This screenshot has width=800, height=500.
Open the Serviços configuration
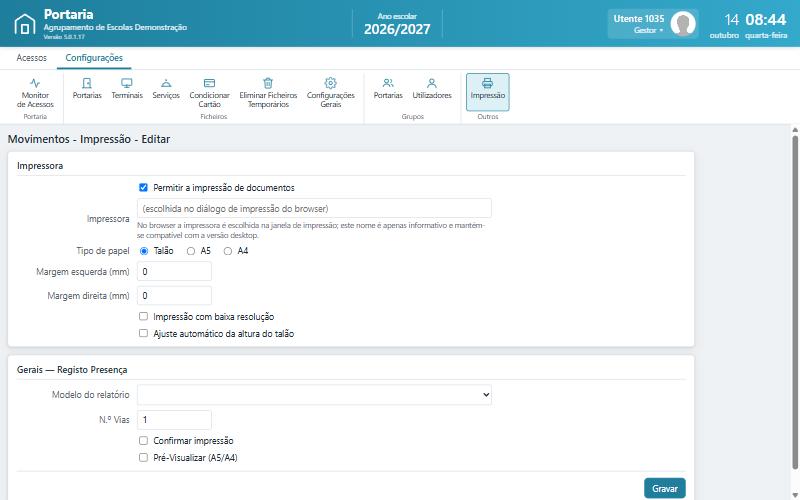(166, 88)
